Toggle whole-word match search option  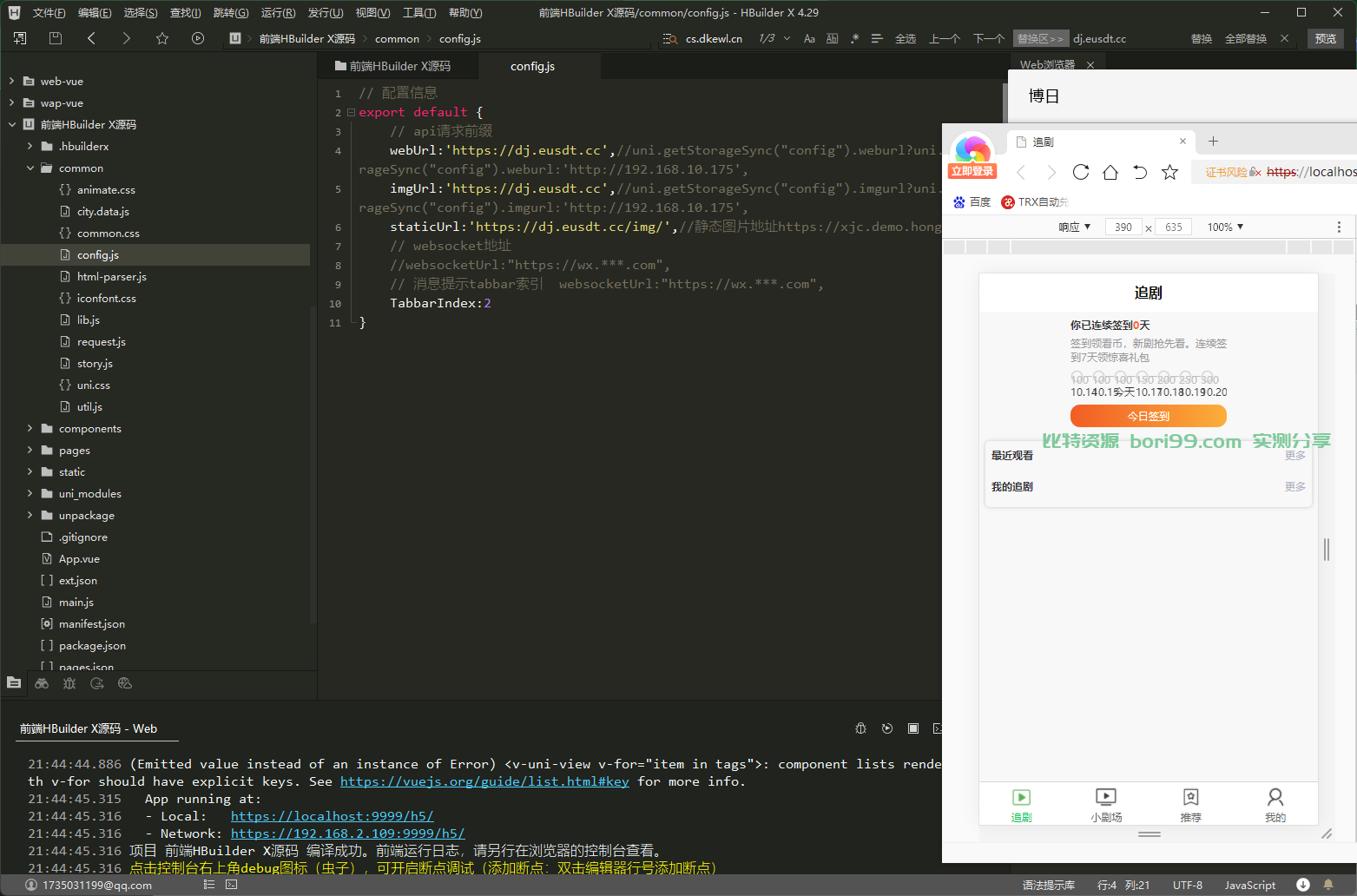pyautogui.click(x=833, y=38)
